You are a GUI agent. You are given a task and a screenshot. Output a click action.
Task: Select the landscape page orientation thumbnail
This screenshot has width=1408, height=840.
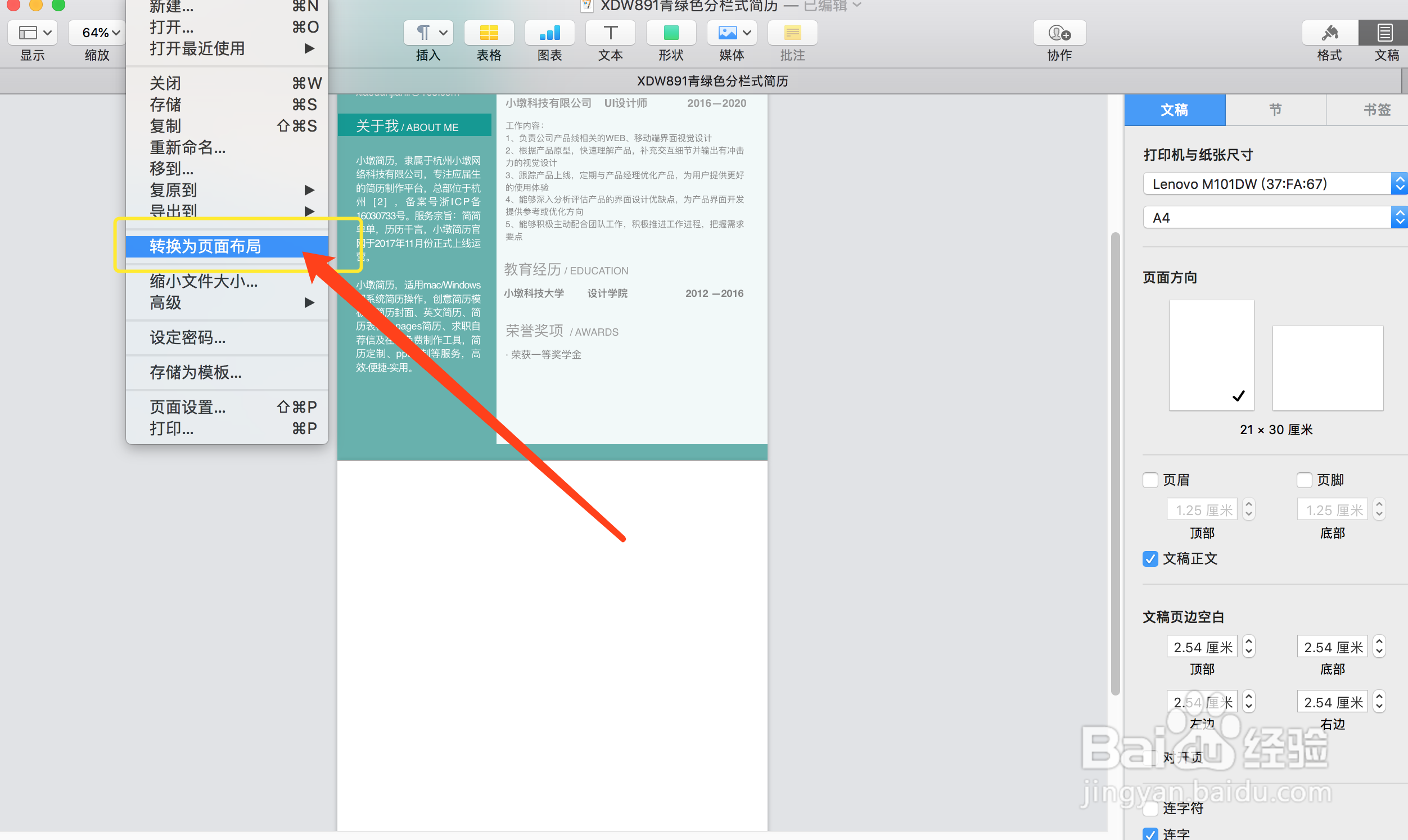pos(1327,367)
